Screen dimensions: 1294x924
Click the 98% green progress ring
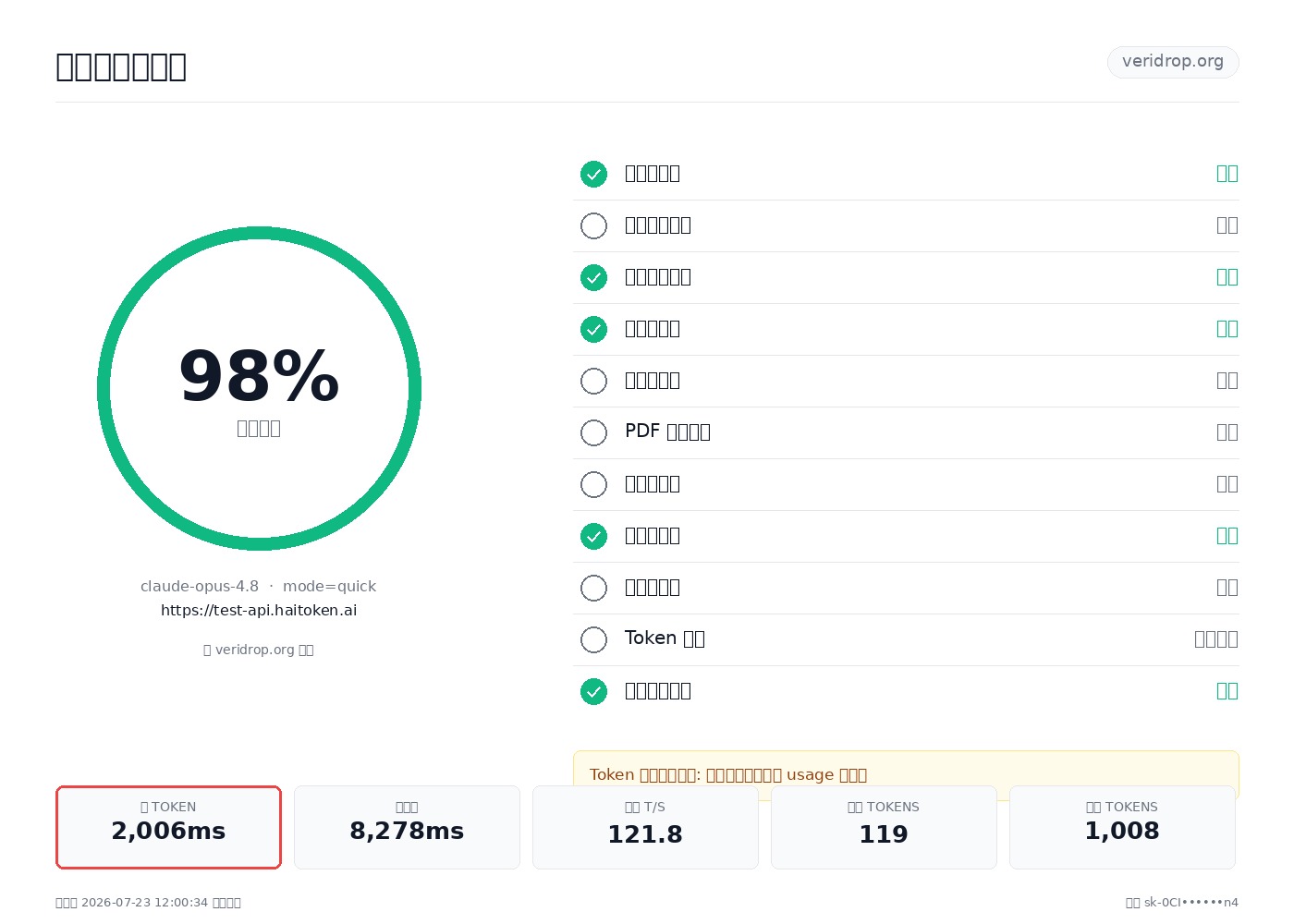pos(259,388)
